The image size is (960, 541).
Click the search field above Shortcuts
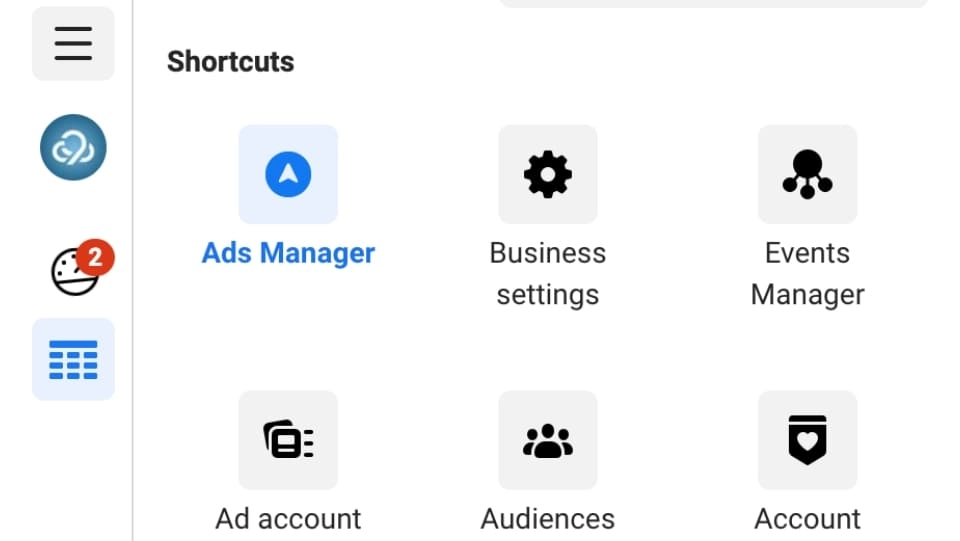pyautogui.click(x=713, y=4)
